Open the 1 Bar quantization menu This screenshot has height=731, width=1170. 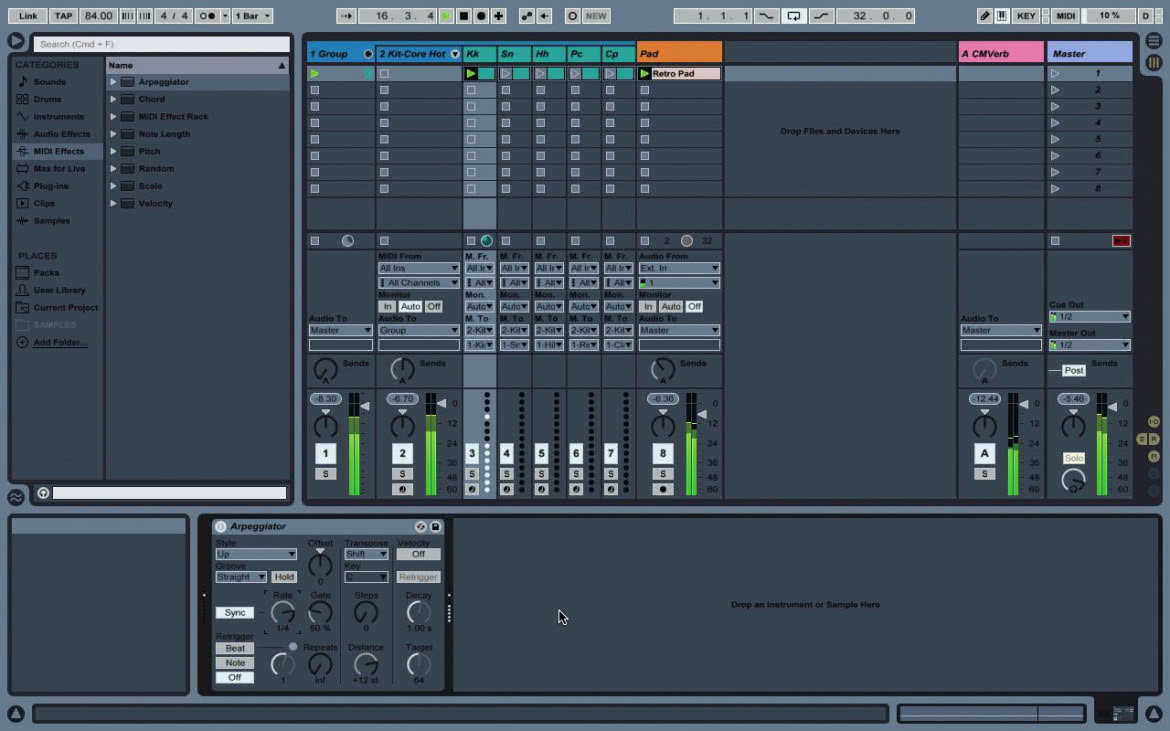point(252,16)
